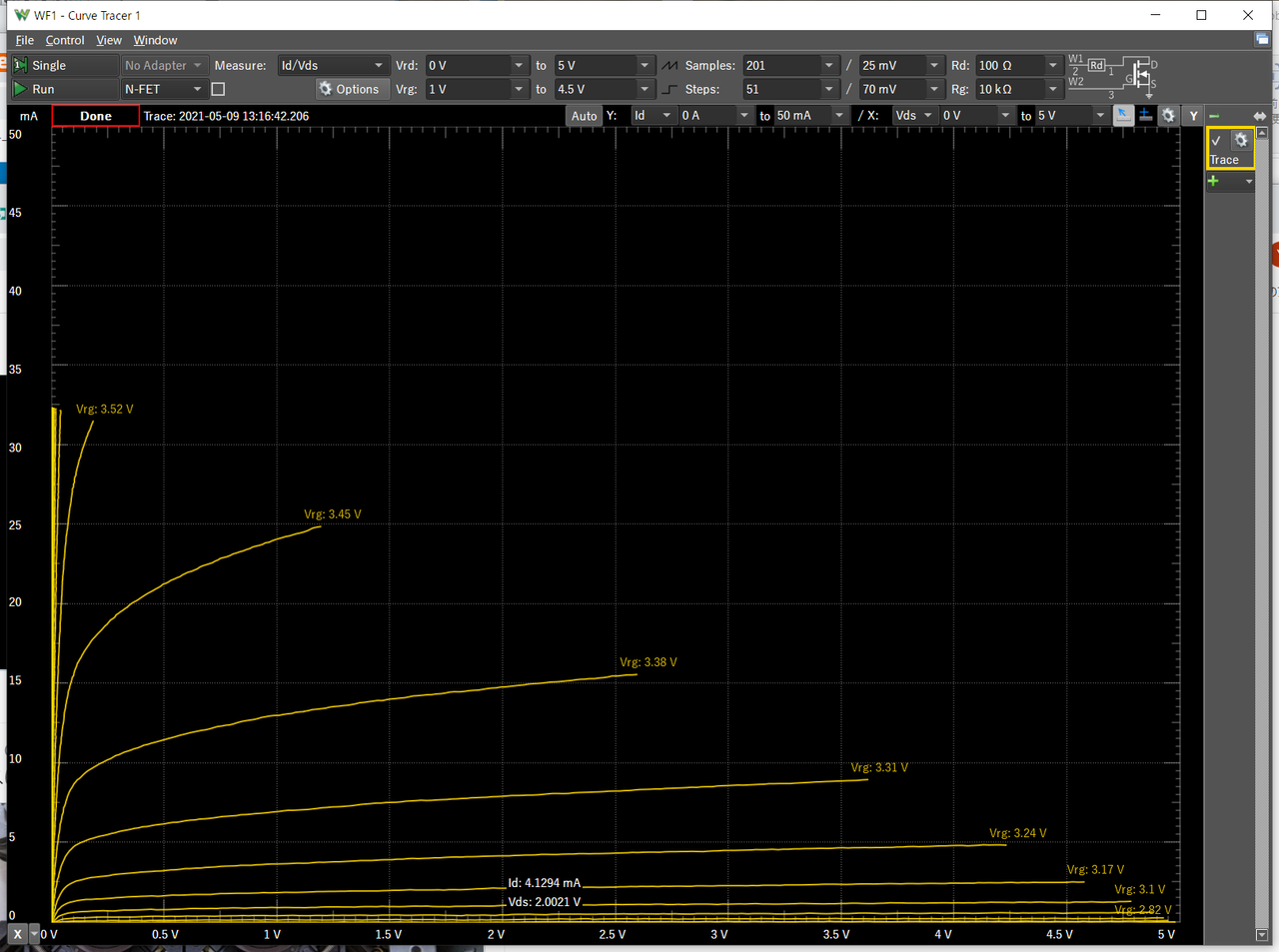
Task: Expand the Measure Id/Vds dropdown
Action: (x=378, y=65)
